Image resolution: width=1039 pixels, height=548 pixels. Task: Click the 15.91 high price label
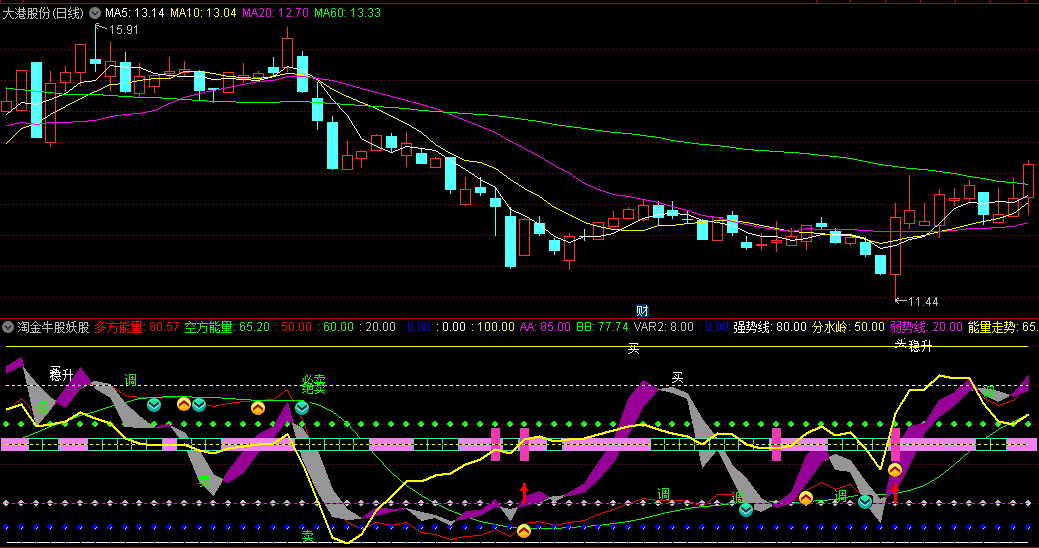point(123,29)
